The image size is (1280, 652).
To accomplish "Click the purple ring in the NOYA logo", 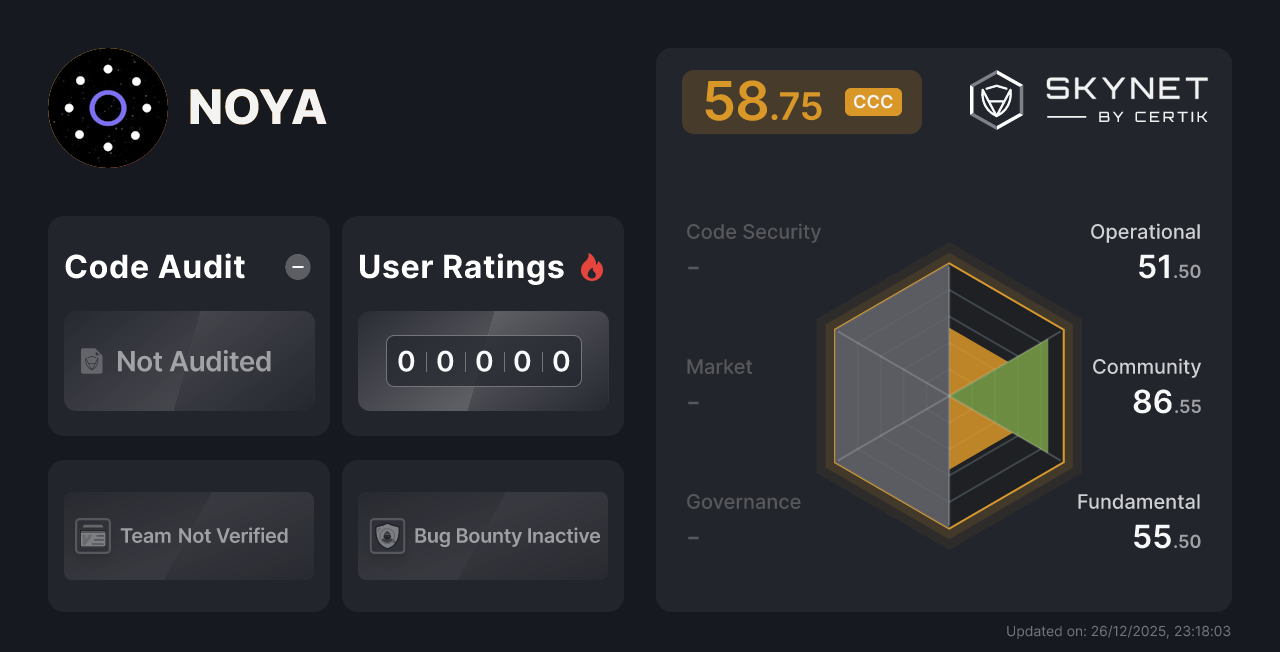I will tap(108, 108).
